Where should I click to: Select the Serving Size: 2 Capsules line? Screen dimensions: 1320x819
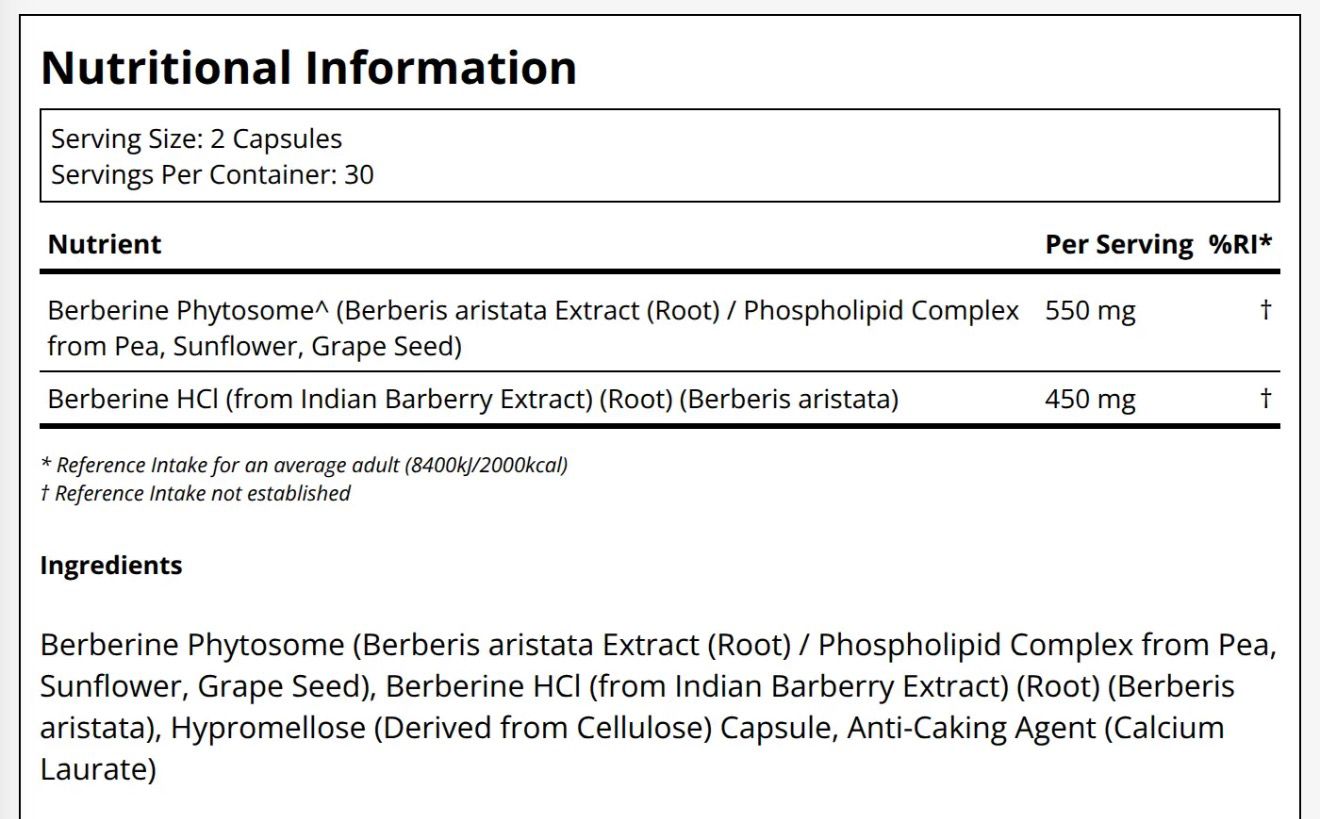tap(196, 139)
